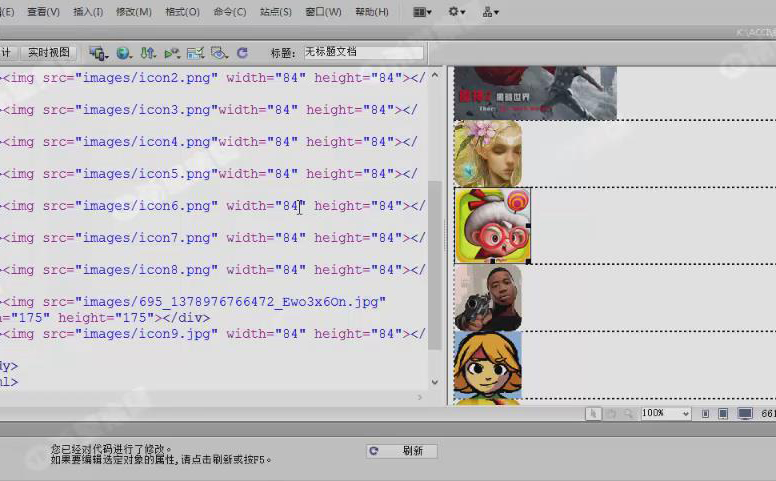Switch to mobile size window icon
The image size is (776, 481).
click(x=706, y=413)
